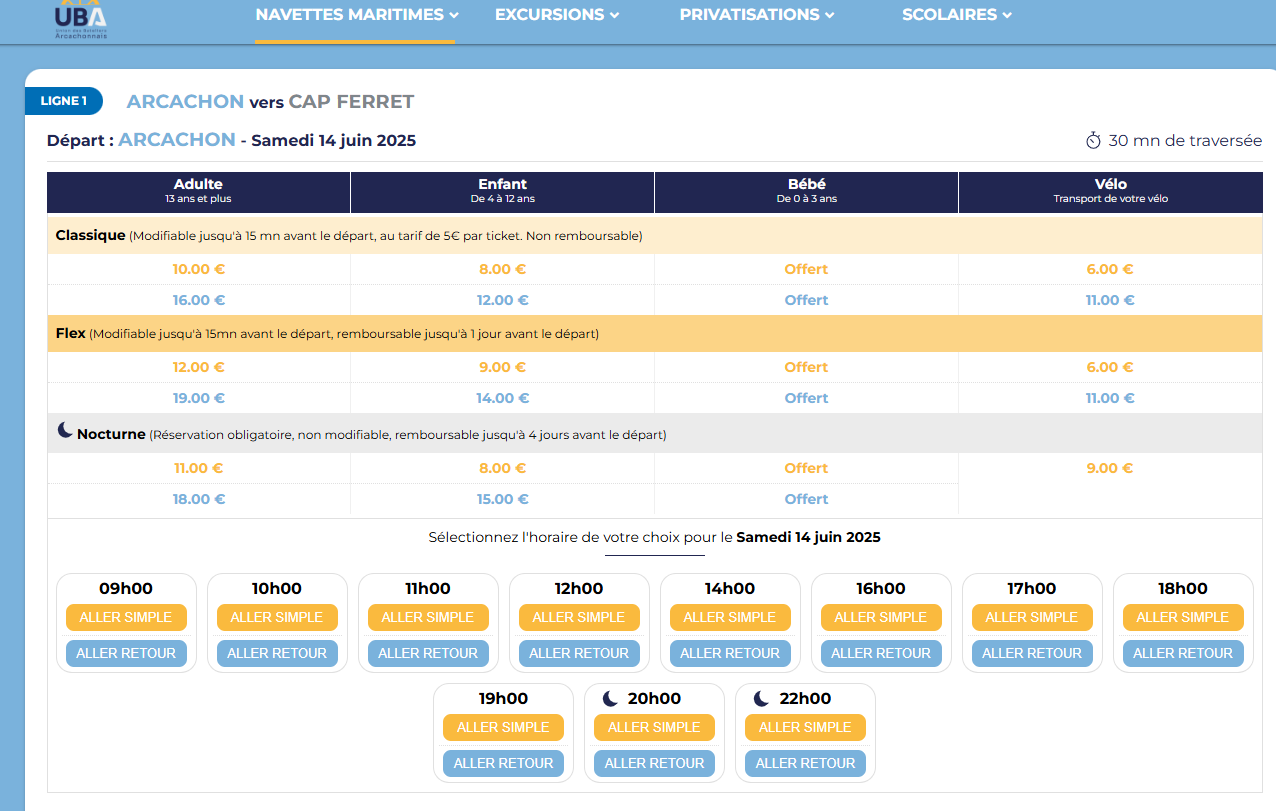Screen dimensions: 1276x811
Task: Expand the Privatisations menu
Action: 755,15
